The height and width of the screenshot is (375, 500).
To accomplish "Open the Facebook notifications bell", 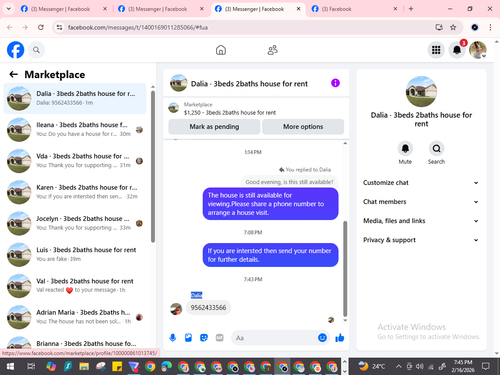I will point(457,50).
